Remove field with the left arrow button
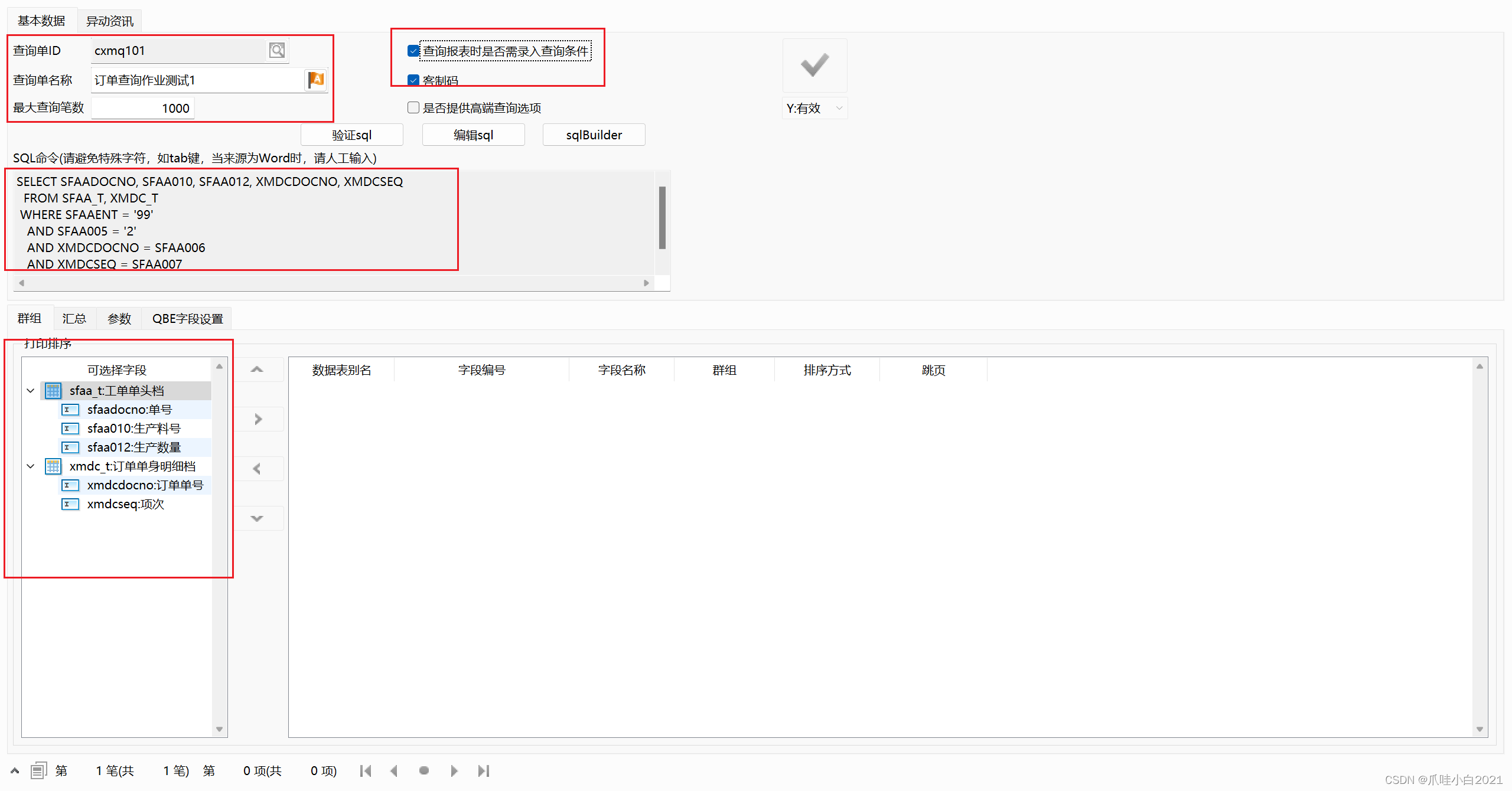1512x791 pixels. pos(257,469)
